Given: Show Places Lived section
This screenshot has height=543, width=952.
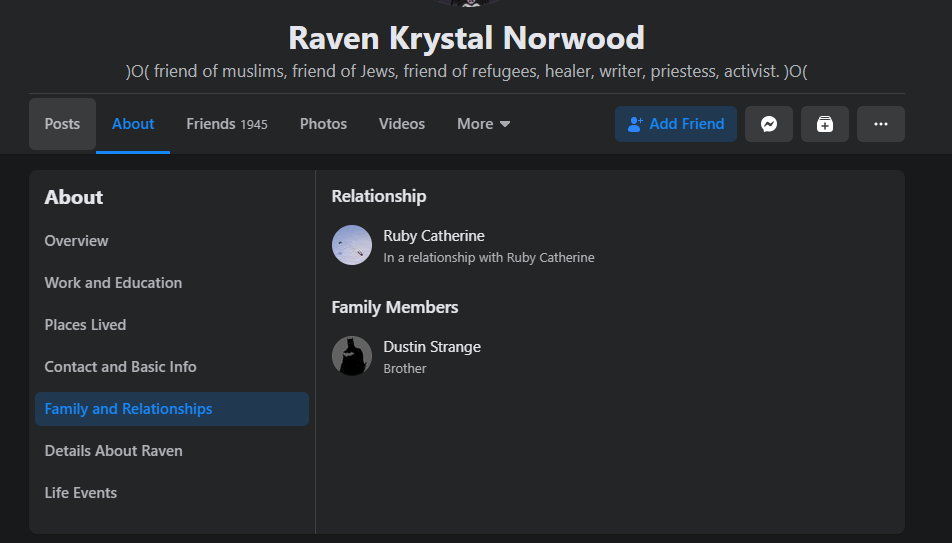Looking at the screenshot, I should (85, 325).
